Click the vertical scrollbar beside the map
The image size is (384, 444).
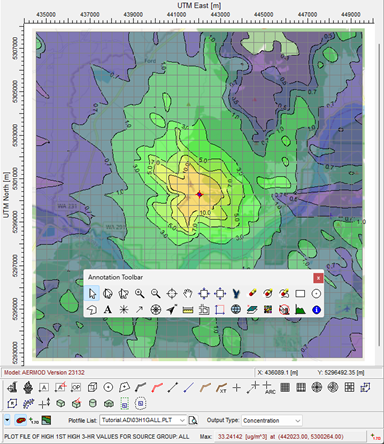[x=379, y=195]
